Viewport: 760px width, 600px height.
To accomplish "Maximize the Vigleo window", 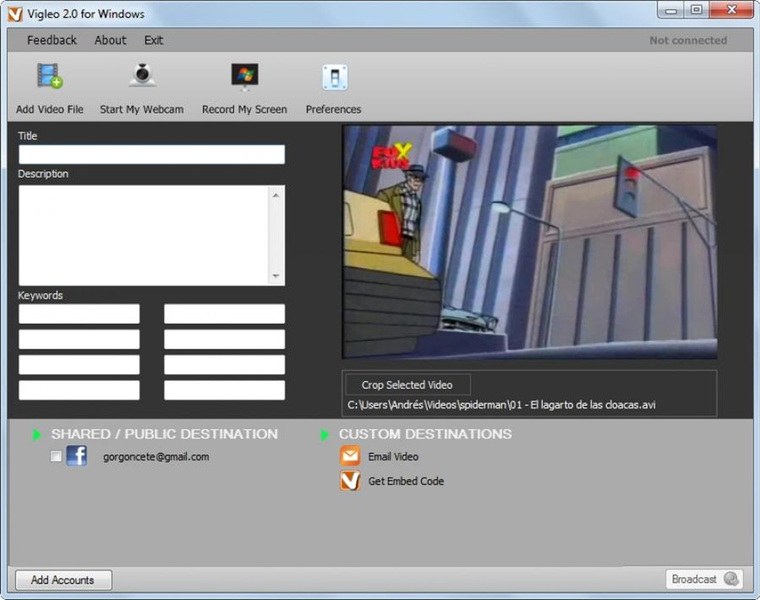I will click(697, 11).
